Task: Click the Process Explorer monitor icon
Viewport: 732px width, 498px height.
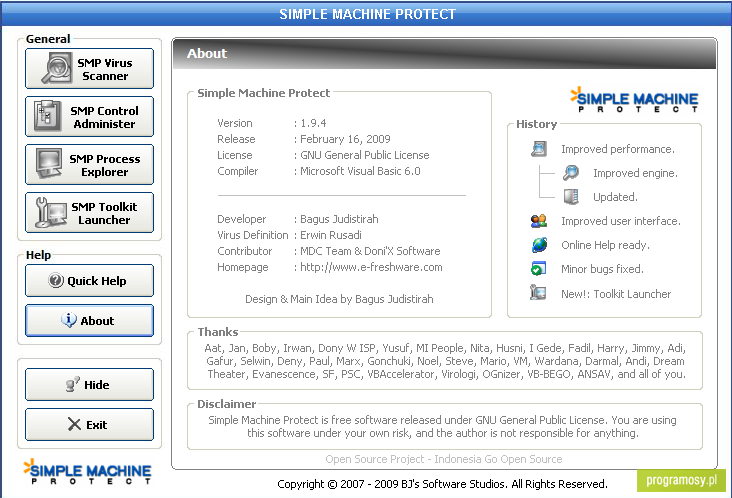Action: pyautogui.click(x=49, y=163)
